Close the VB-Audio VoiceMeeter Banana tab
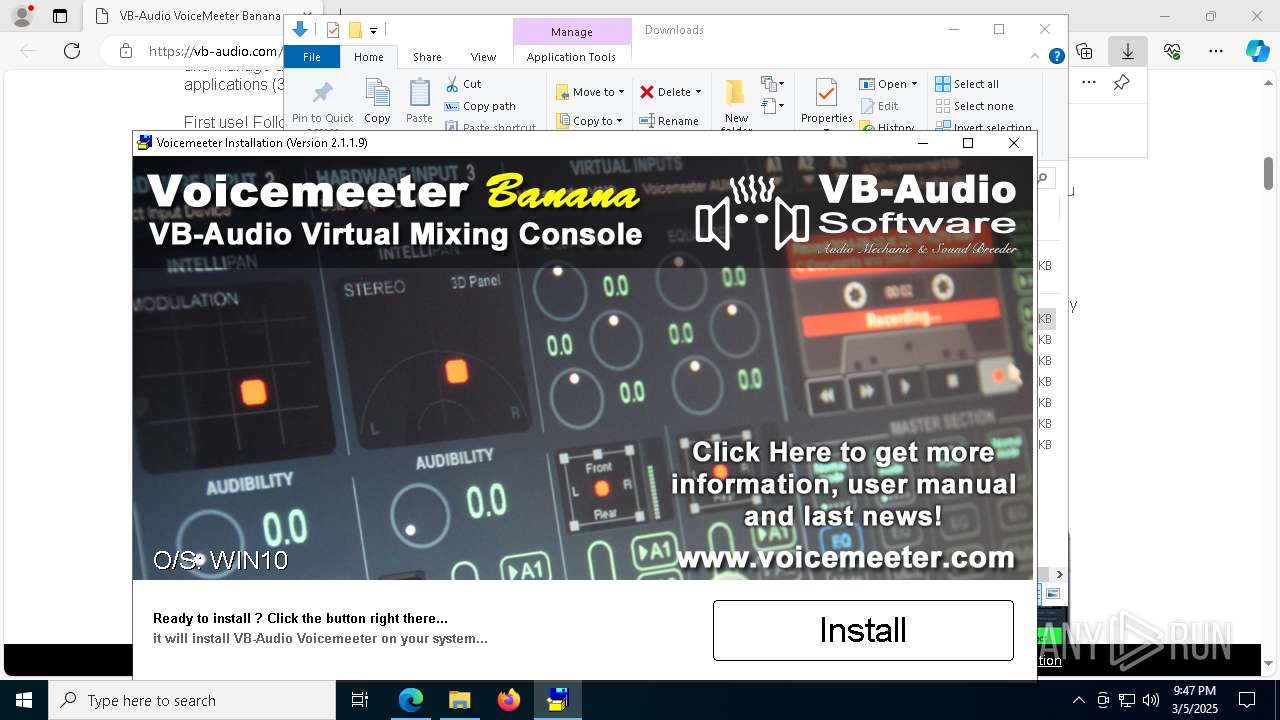1280x720 pixels. (307, 16)
